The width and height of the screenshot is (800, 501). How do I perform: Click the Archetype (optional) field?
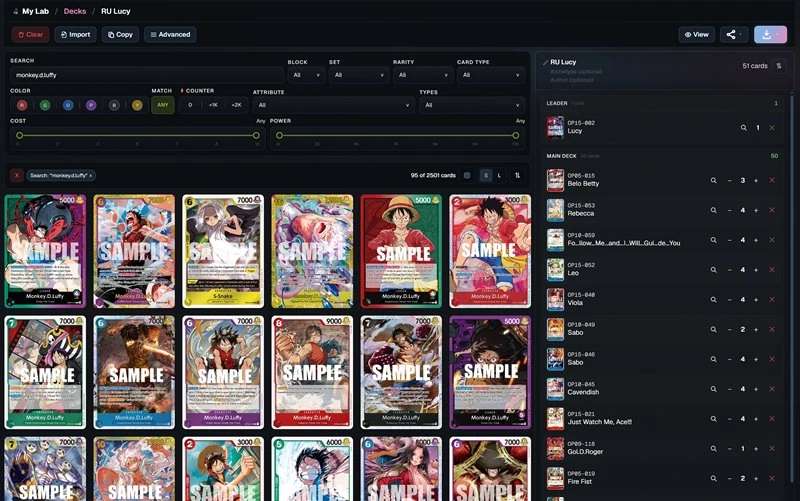pyautogui.click(x=576, y=71)
